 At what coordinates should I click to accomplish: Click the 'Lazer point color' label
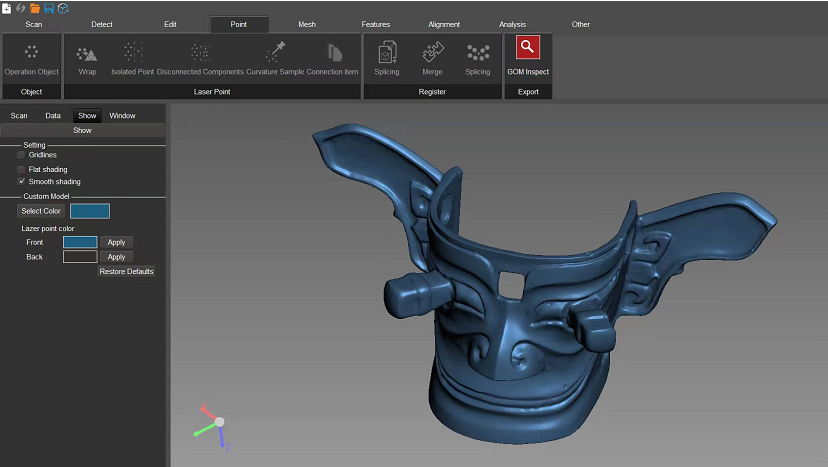48,228
